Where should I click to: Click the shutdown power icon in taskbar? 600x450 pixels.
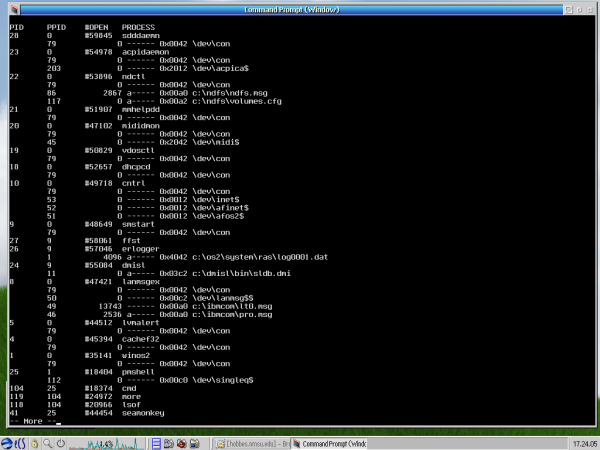(x=60, y=443)
